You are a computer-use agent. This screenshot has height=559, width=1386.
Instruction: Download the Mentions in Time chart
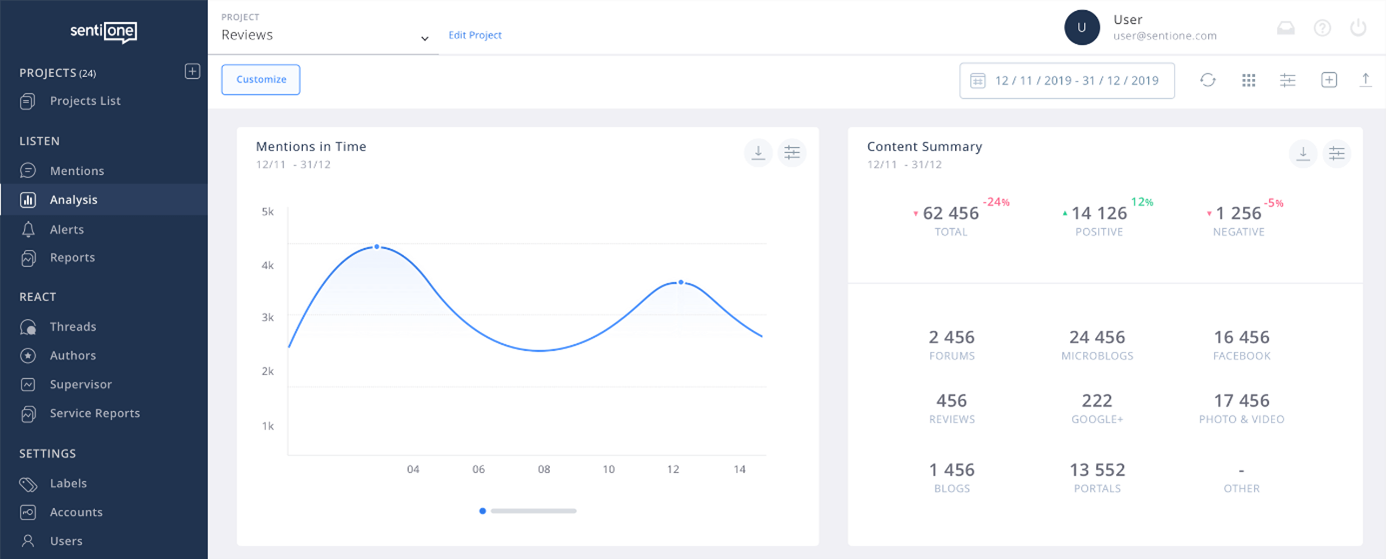click(x=758, y=153)
